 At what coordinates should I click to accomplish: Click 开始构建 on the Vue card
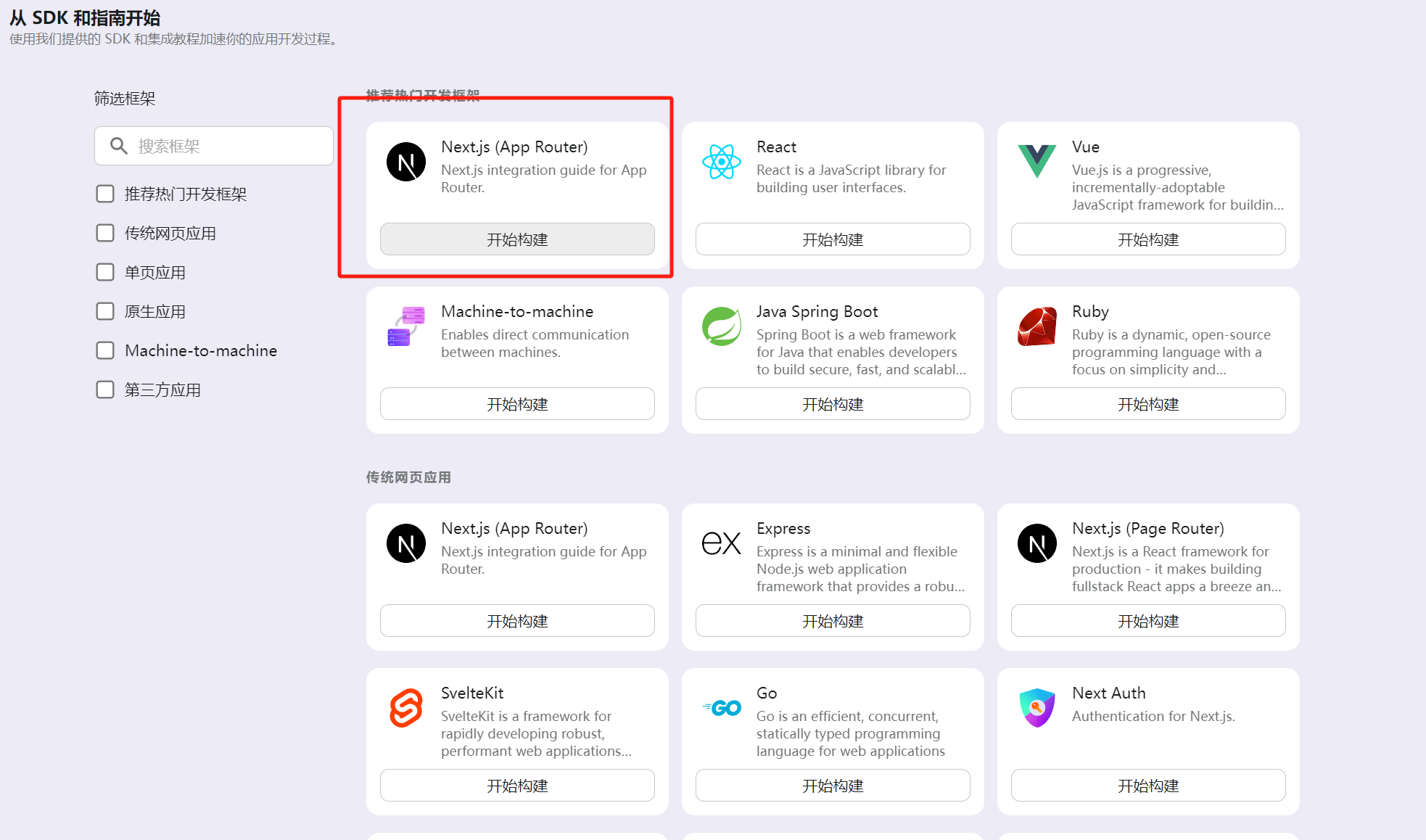(1148, 239)
